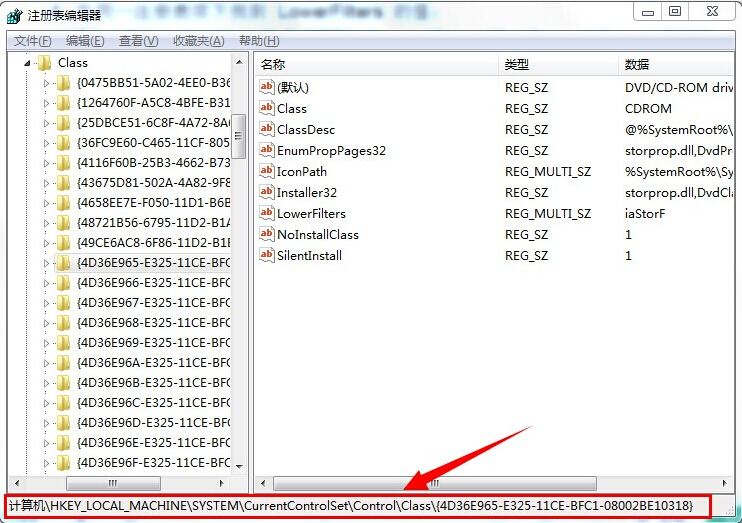Expand the {4D36E965-E325-11CE tree node
The height and width of the screenshot is (523, 742).
pyautogui.click(x=46, y=263)
